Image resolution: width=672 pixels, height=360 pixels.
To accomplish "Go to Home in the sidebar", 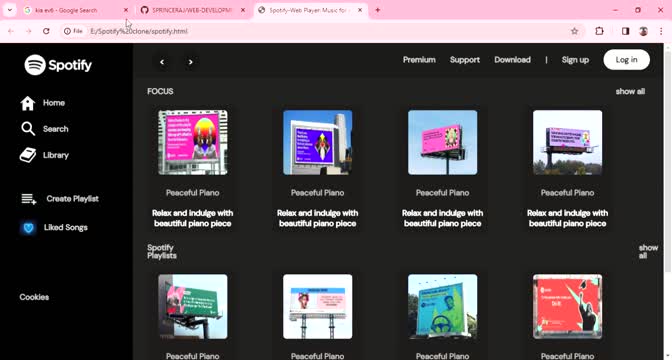I will (x=54, y=103).
